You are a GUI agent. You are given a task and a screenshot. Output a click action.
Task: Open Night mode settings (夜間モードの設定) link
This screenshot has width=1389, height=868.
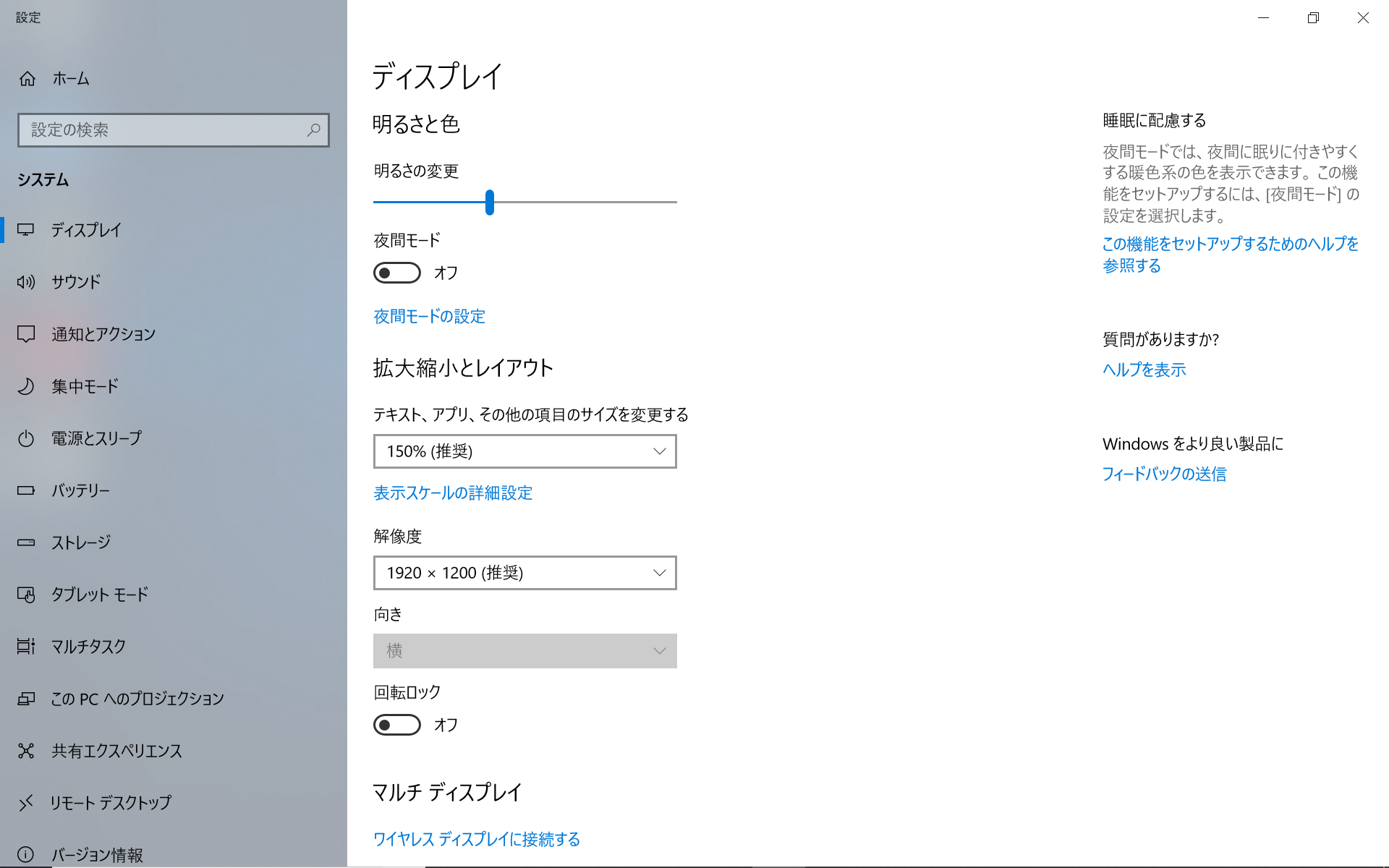(429, 316)
